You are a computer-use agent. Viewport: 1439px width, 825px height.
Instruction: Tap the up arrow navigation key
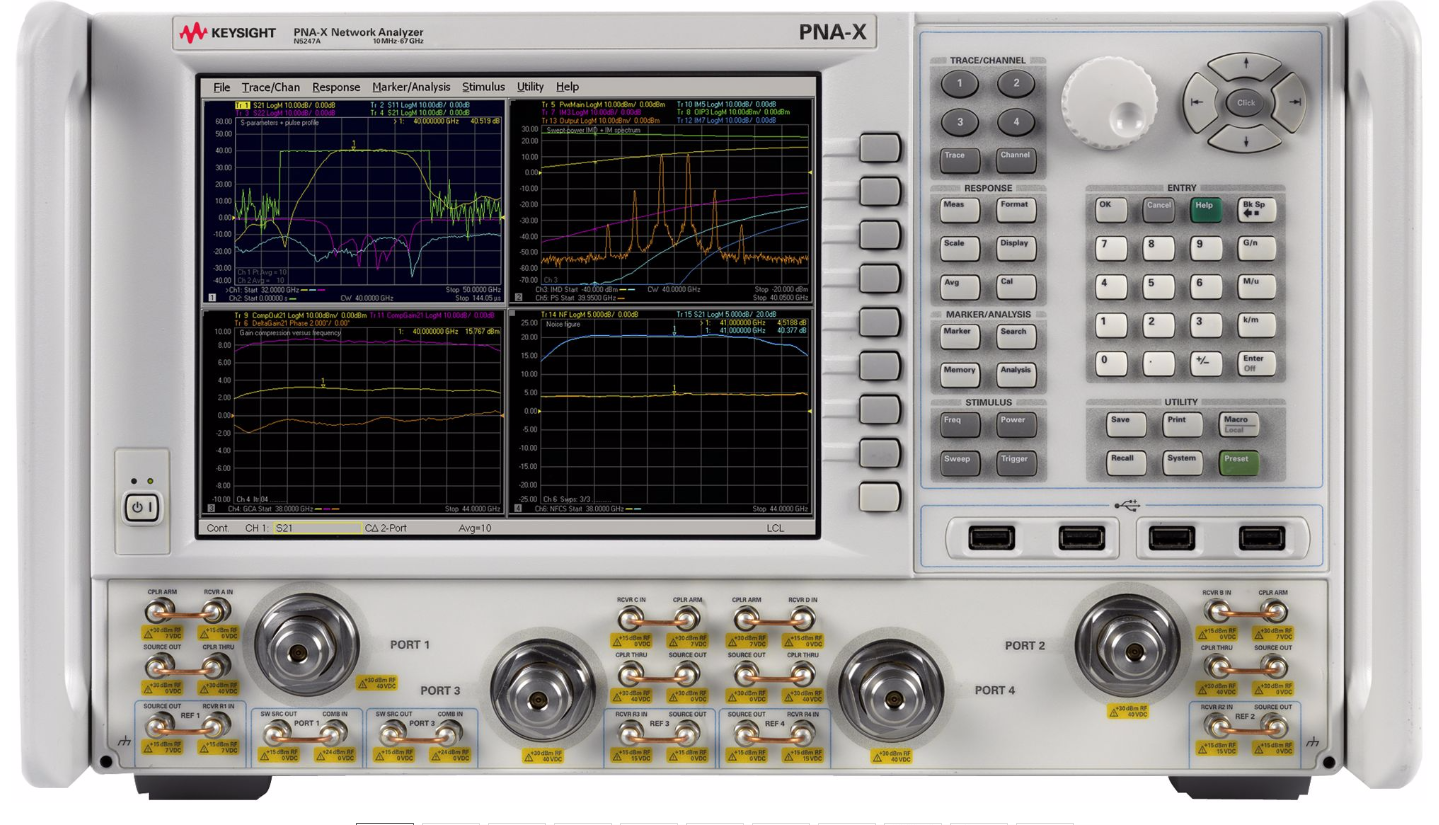pyautogui.click(x=1246, y=65)
